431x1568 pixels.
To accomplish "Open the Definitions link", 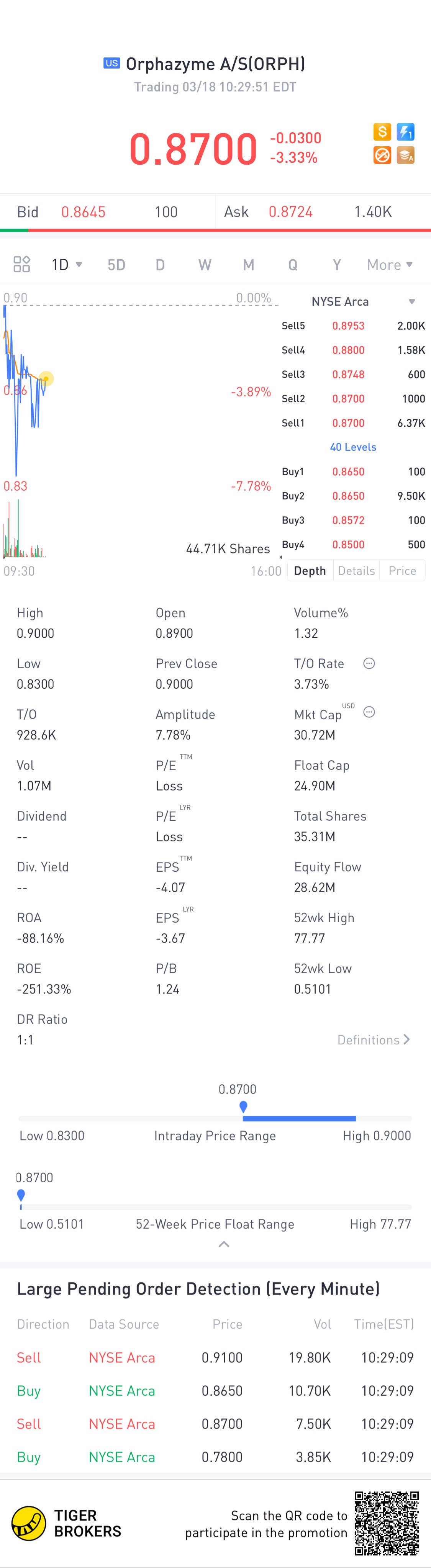I will pos(374,1039).
